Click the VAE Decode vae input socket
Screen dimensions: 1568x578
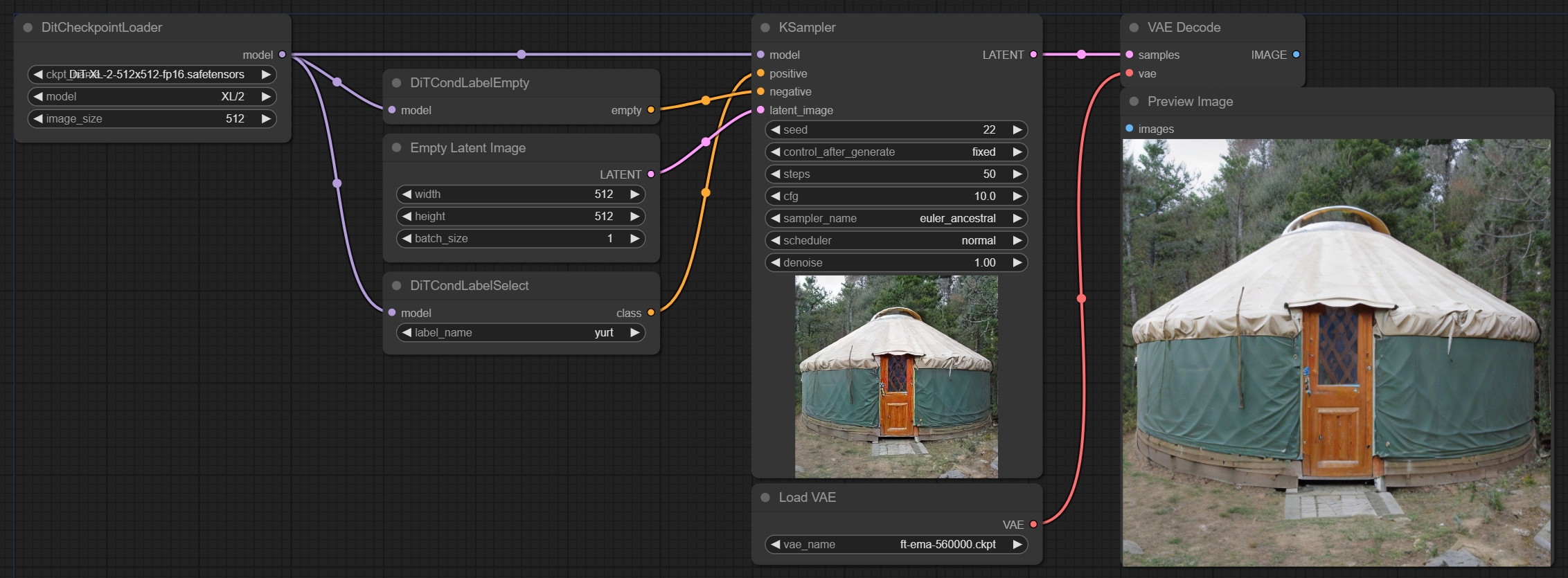point(1130,73)
